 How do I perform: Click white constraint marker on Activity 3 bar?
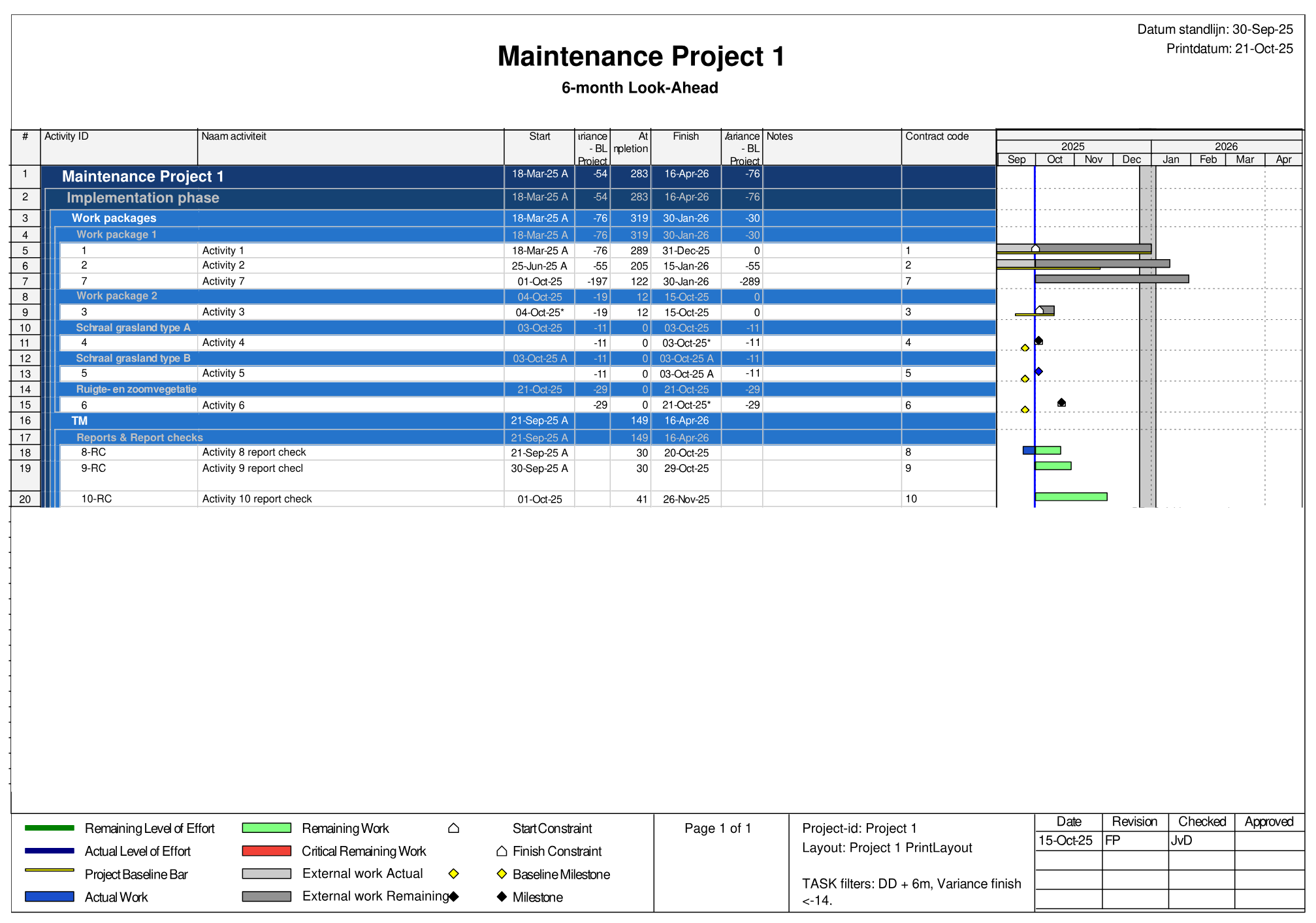coord(1039,310)
